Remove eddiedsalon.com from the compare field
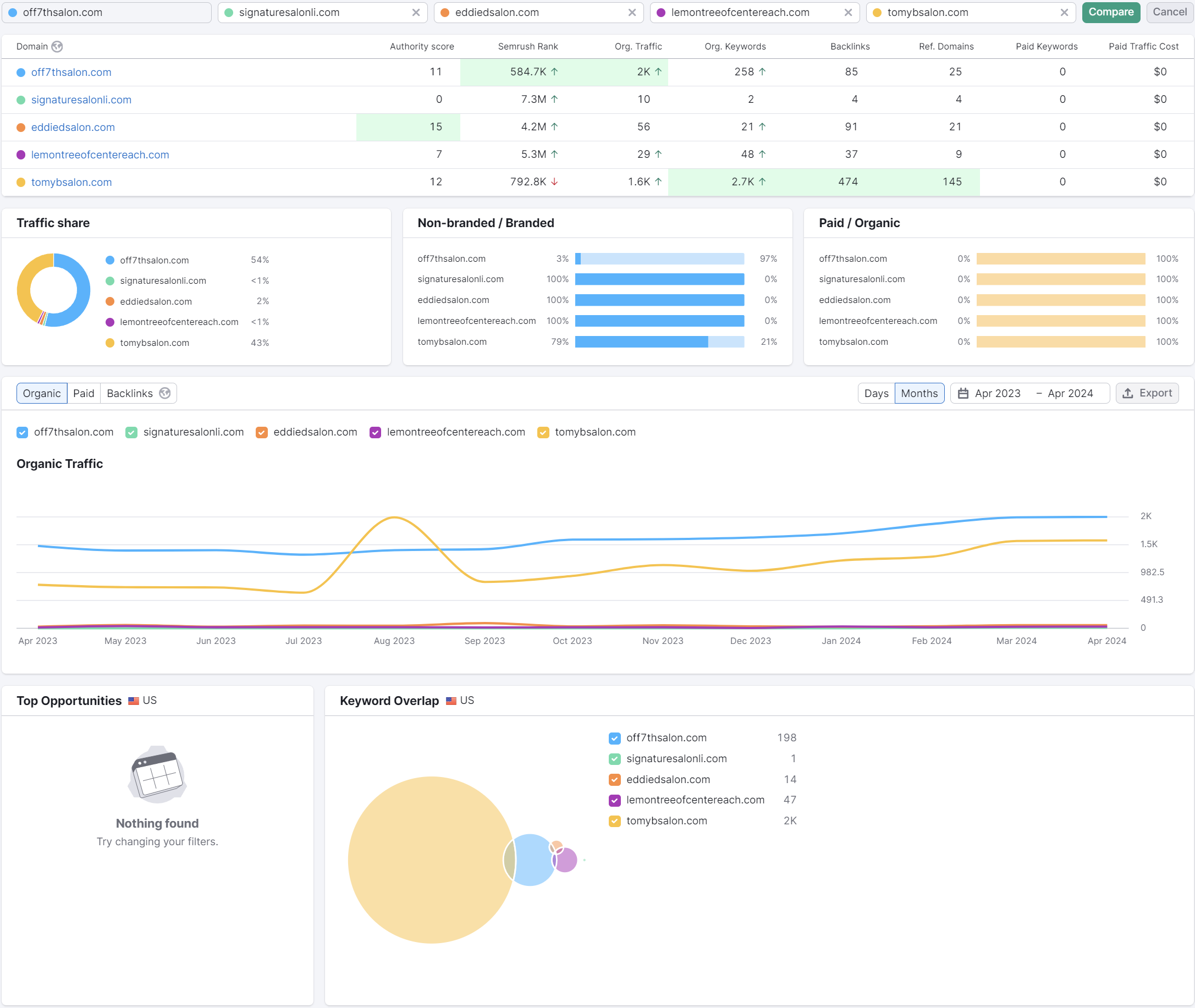This screenshot has height=1008, width=1195. click(x=632, y=13)
